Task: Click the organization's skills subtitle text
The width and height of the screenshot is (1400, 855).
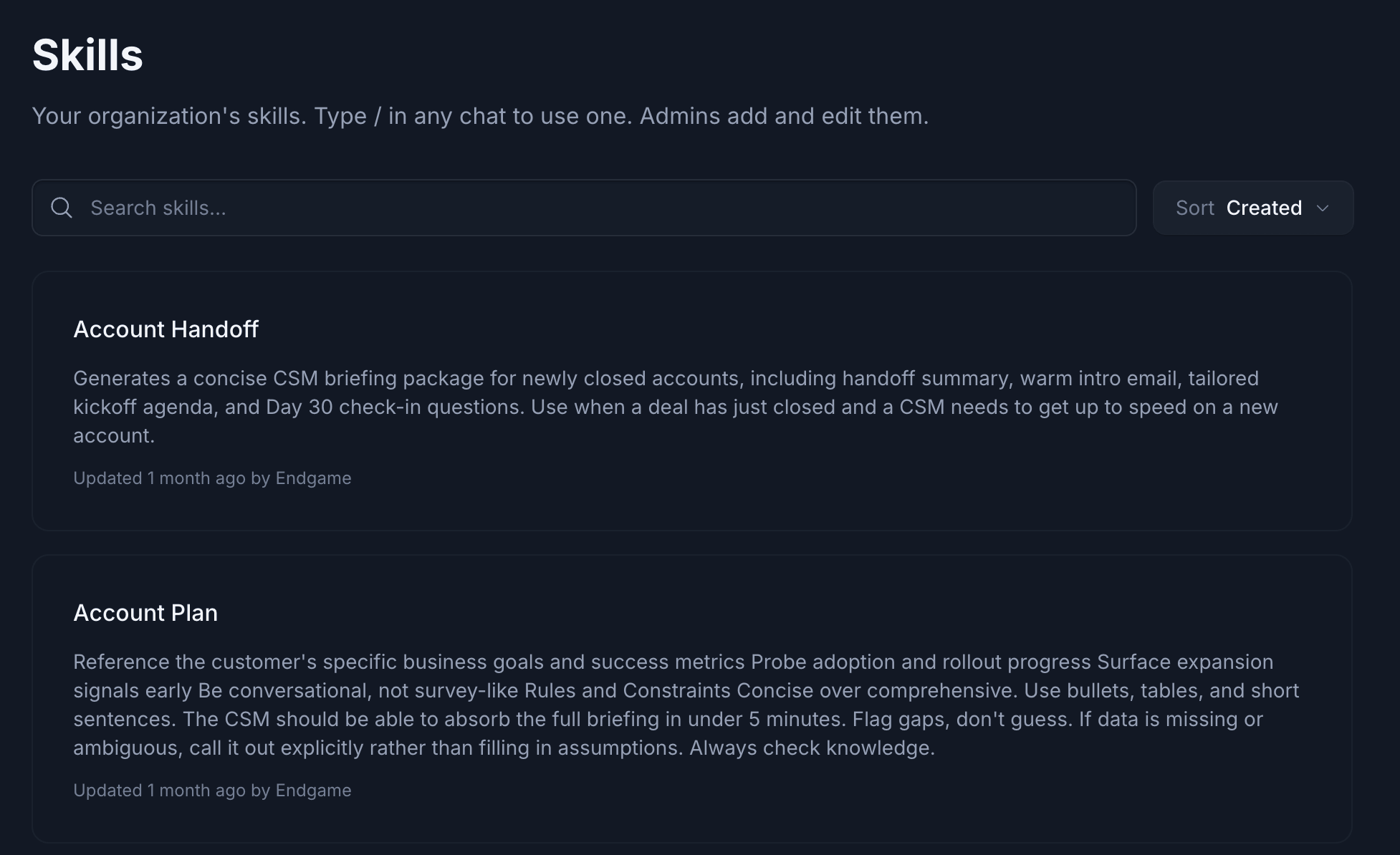Action: pyautogui.click(x=480, y=116)
